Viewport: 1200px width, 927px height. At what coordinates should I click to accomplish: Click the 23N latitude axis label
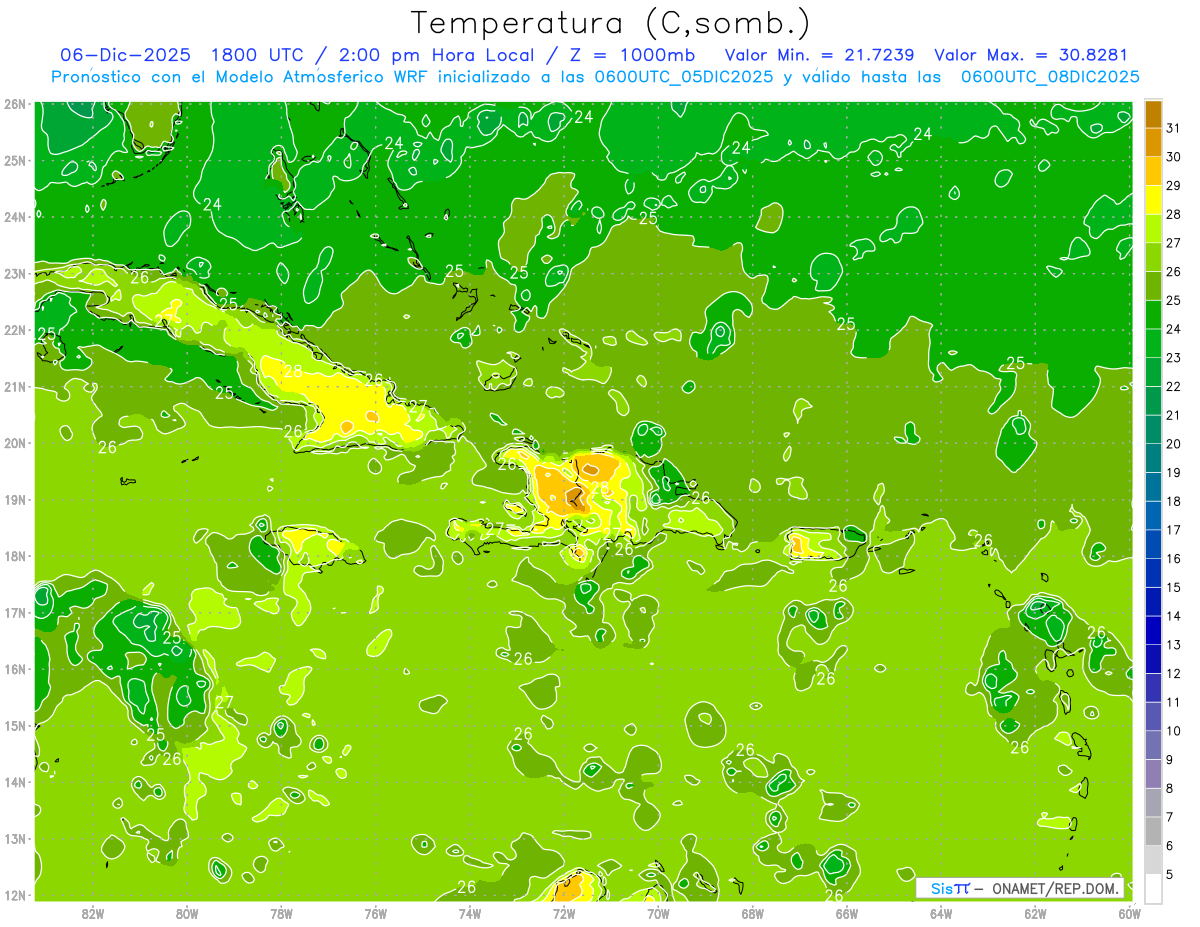coord(15,274)
